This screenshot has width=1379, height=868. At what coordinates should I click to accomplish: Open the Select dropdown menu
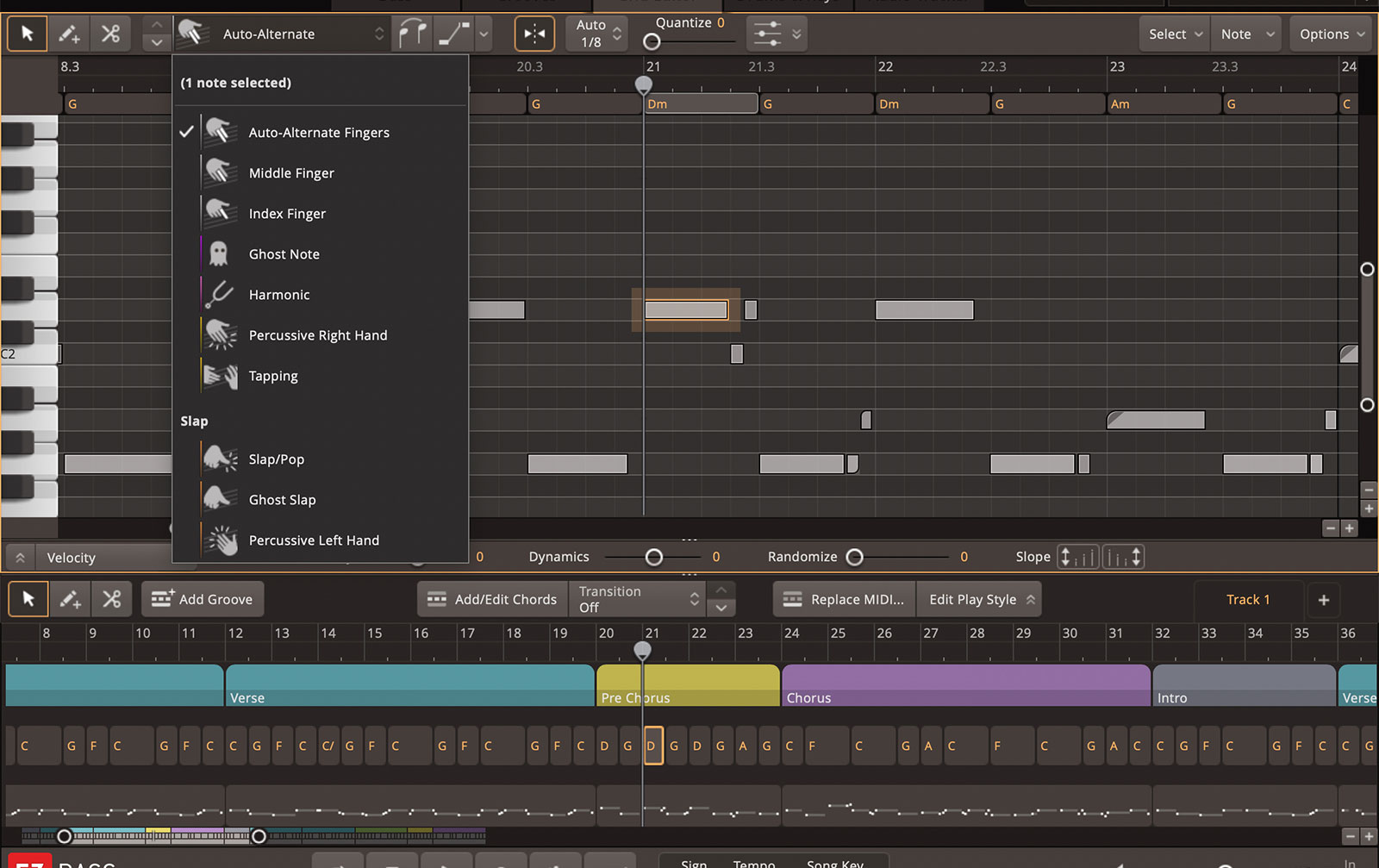click(1175, 34)
